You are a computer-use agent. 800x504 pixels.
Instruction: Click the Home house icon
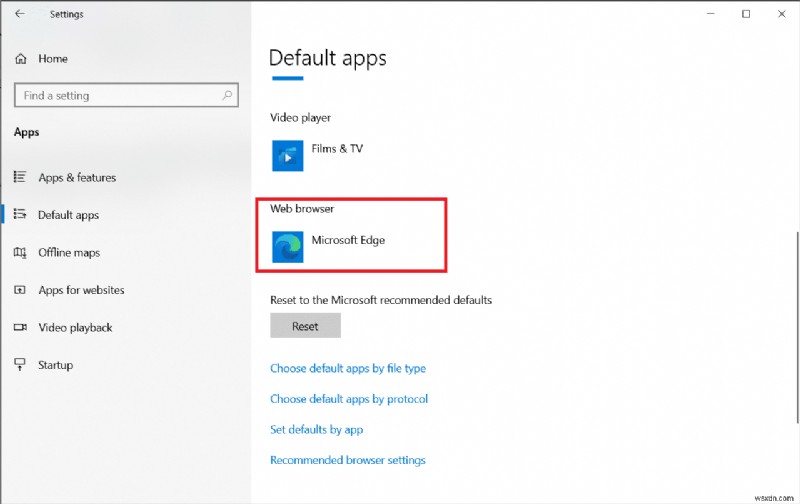click(21, 59)
